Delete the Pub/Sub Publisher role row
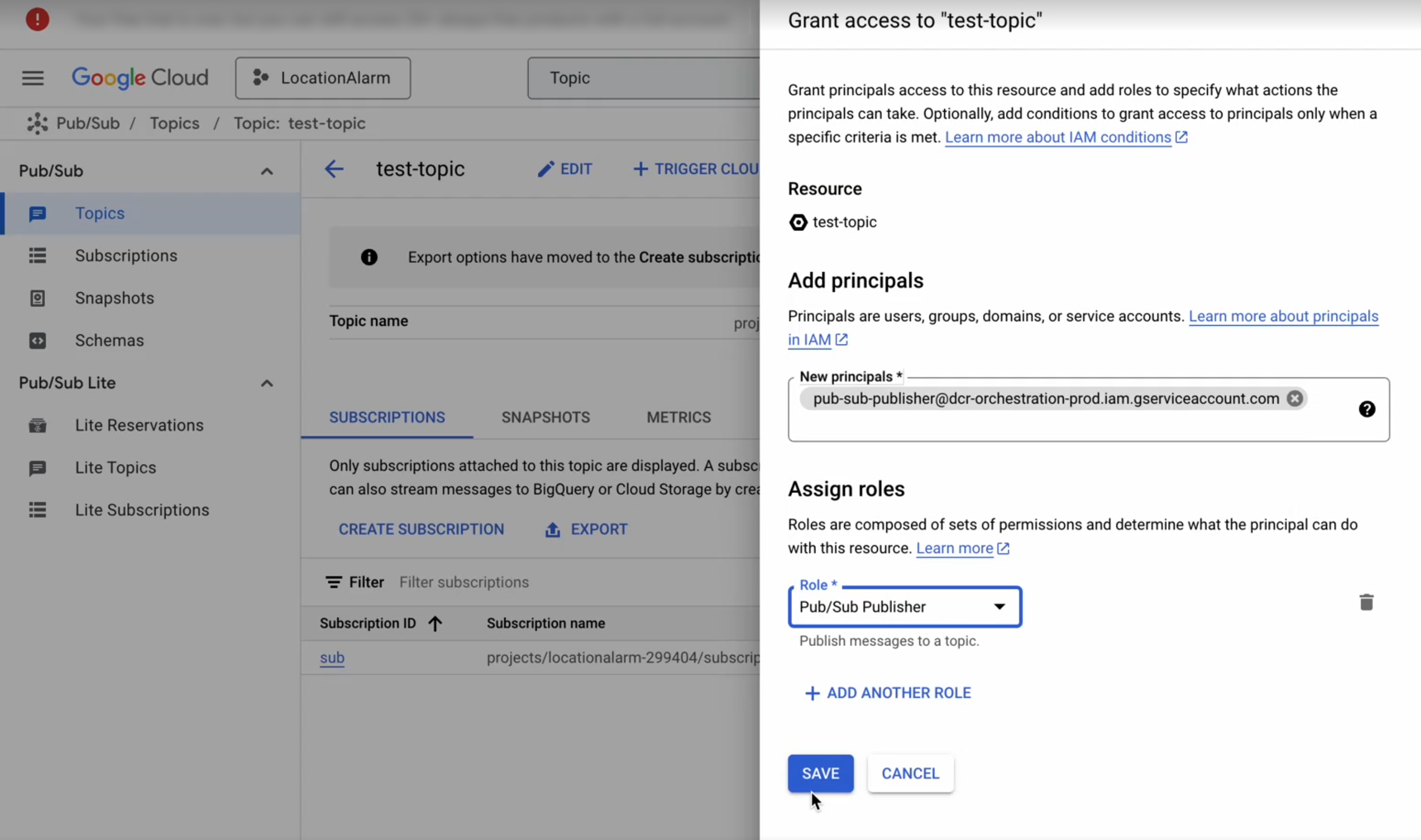Screen dimensions: 1421x840 click(1366, 602)
